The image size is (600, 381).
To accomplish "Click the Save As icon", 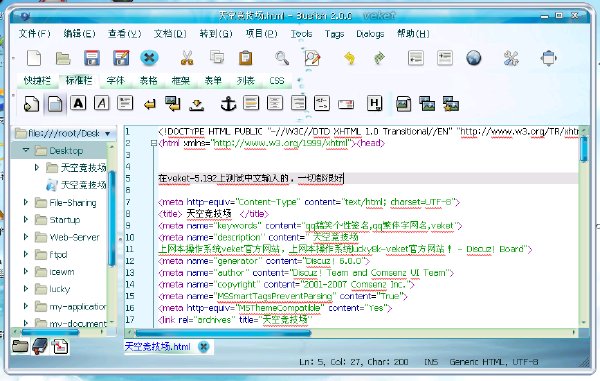I will coord(121,58).
